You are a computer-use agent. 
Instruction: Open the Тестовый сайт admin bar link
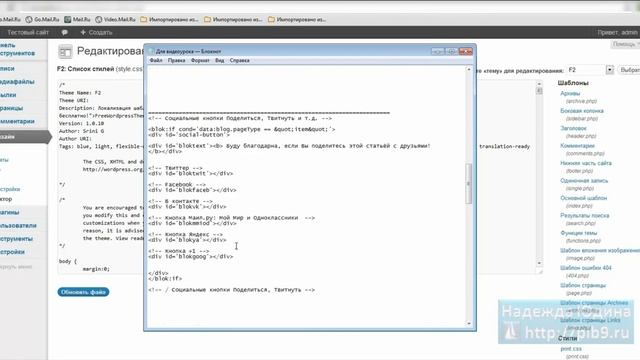[x=28, y=32]
